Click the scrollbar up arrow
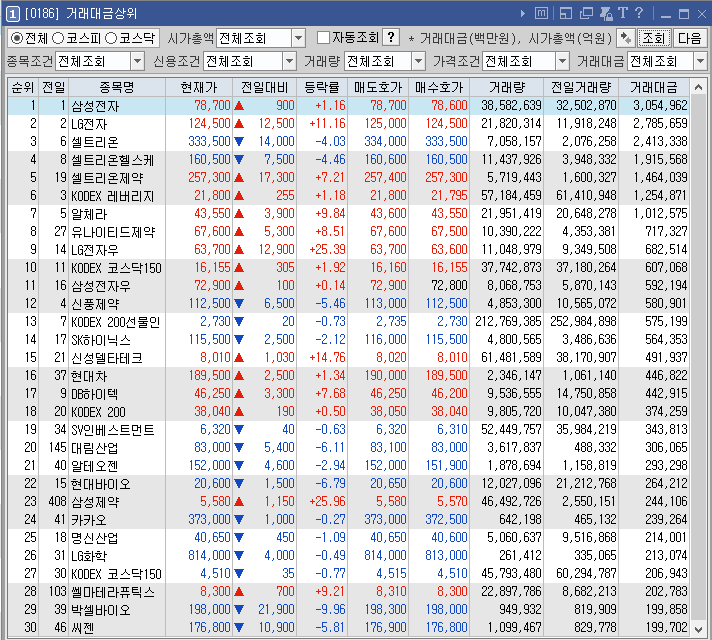Screen dimensions: 712x640 pyautogui.click(x=698, y=87)
